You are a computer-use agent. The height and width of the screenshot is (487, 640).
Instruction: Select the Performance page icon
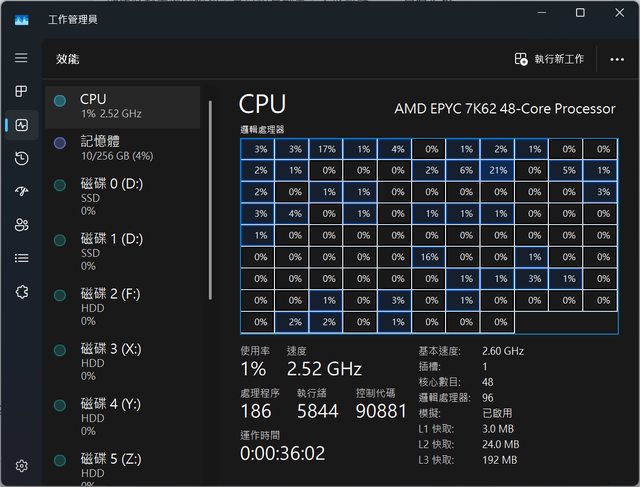[x=21, y=126]
